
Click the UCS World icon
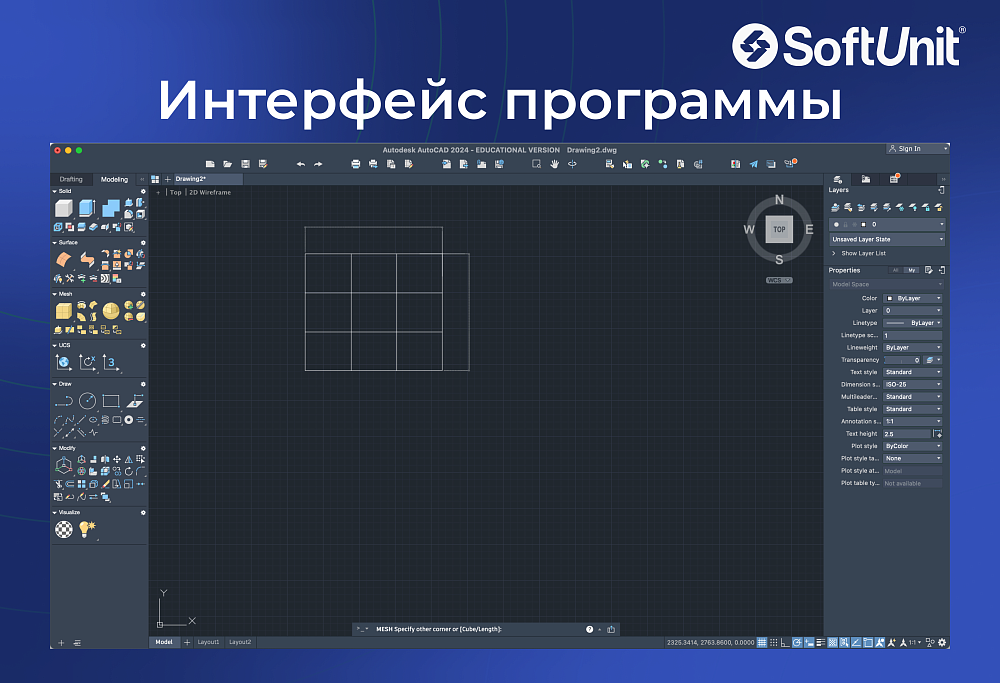tap(63, 362)
